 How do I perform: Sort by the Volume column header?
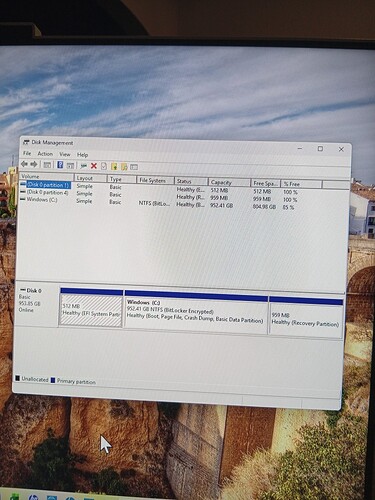46,176
